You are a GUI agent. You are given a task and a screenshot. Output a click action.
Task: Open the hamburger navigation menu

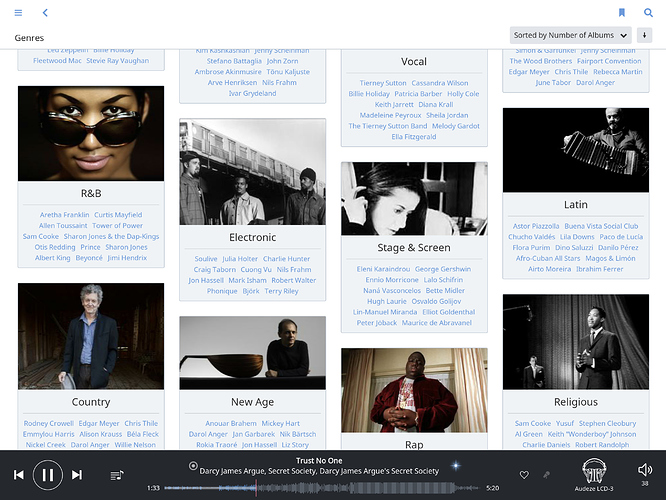[18, 13]
